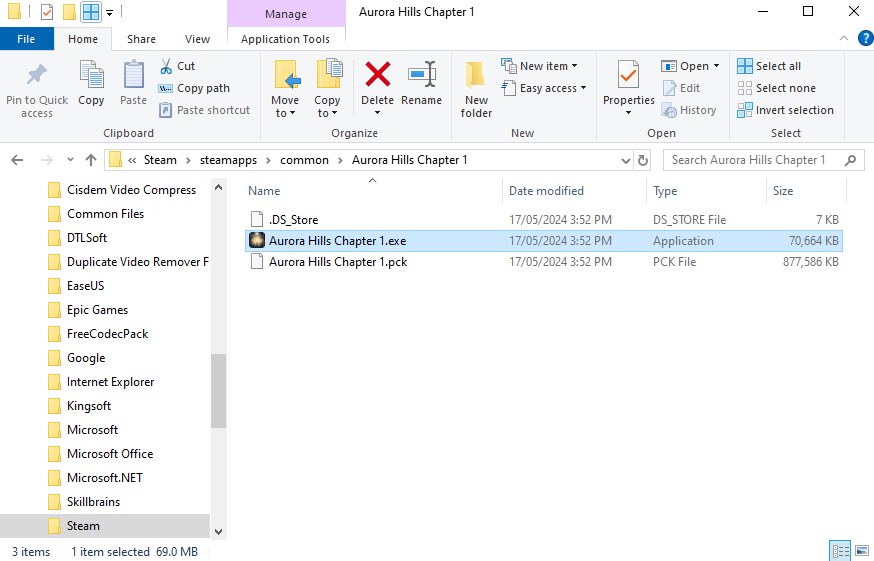
Task: Click Invert selection
Action: click(x=785, y=110)
